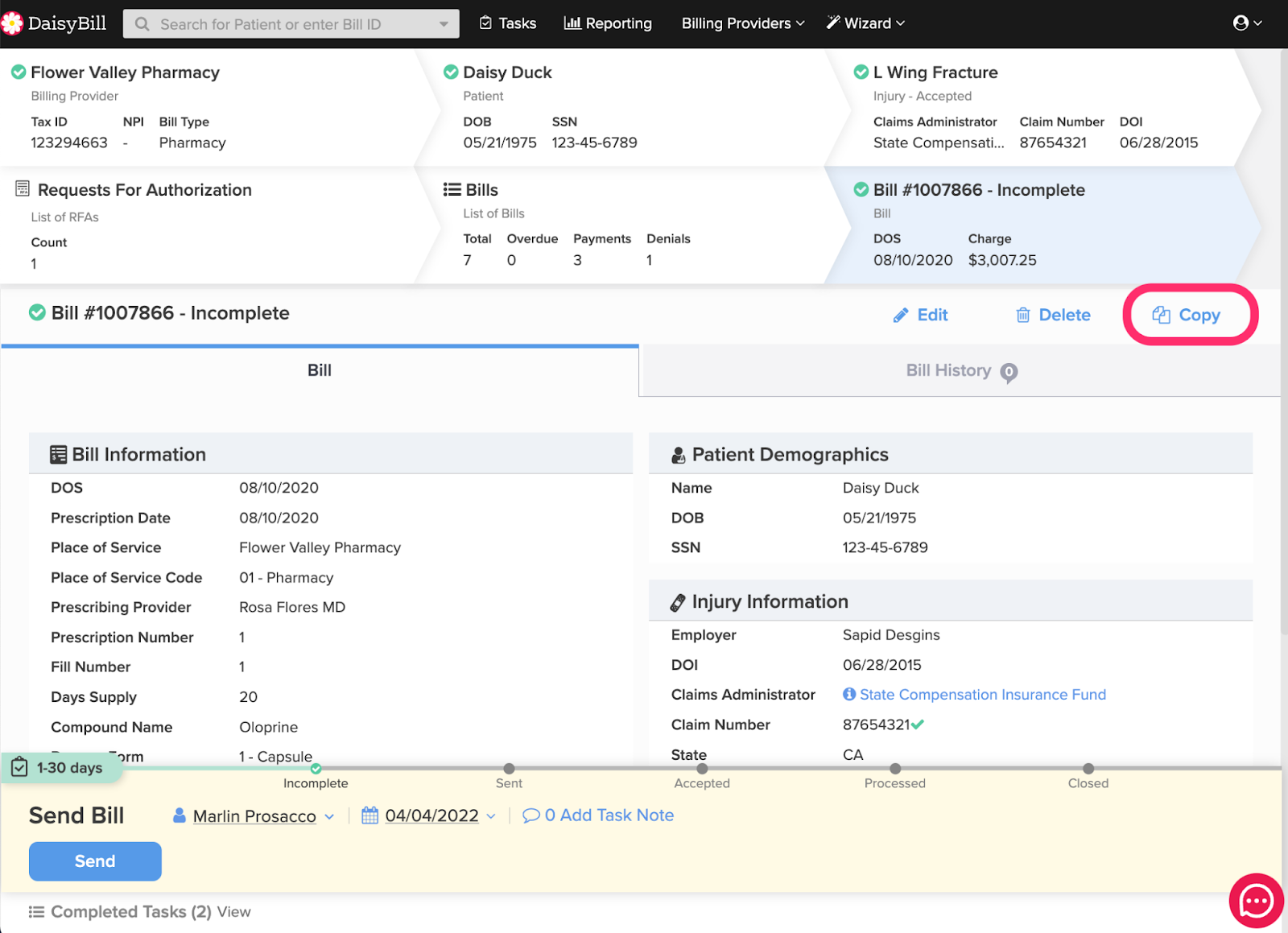
Task: Click the Bill History count badge
Action: [1009, 373]
